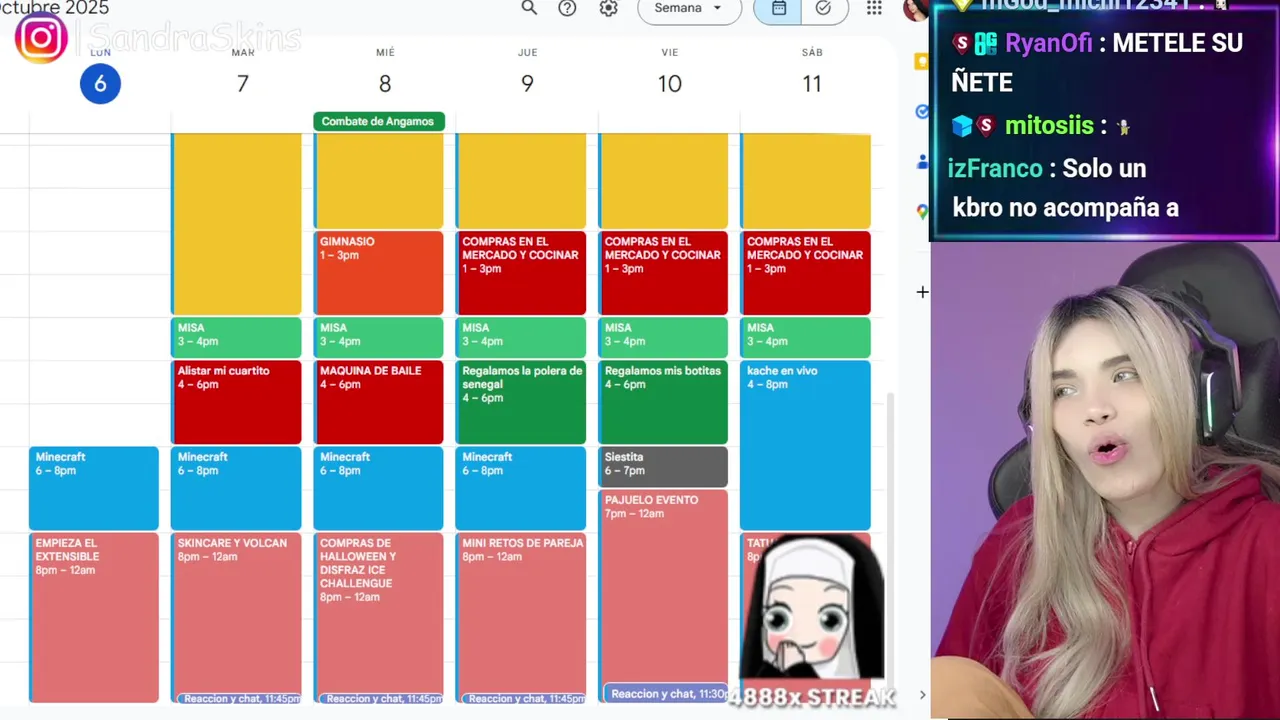Screen dimensions: 1280x720
Task: Select Saturday 11 day header
Action: click(812, 84)
